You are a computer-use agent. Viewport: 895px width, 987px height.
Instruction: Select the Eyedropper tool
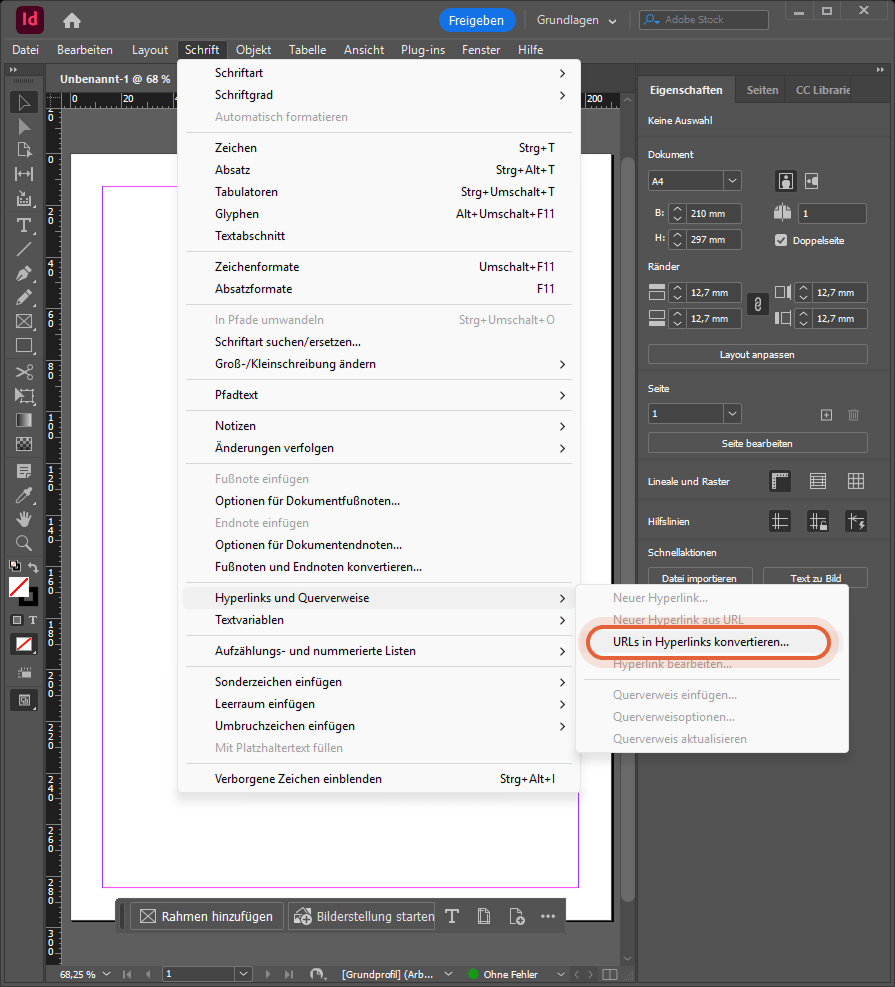pyautogui.click(x=24, y=495)
